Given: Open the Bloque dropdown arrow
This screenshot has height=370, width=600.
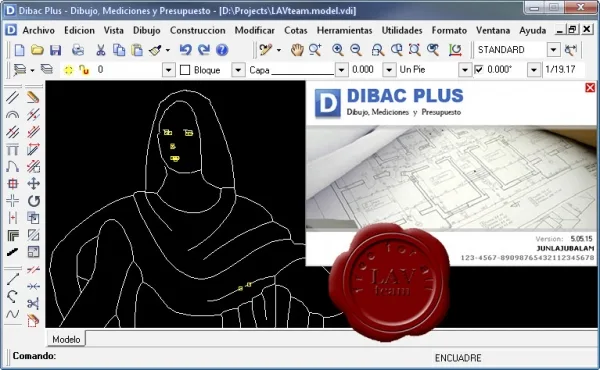Looking at the screenshot, I should pos(238,70).
